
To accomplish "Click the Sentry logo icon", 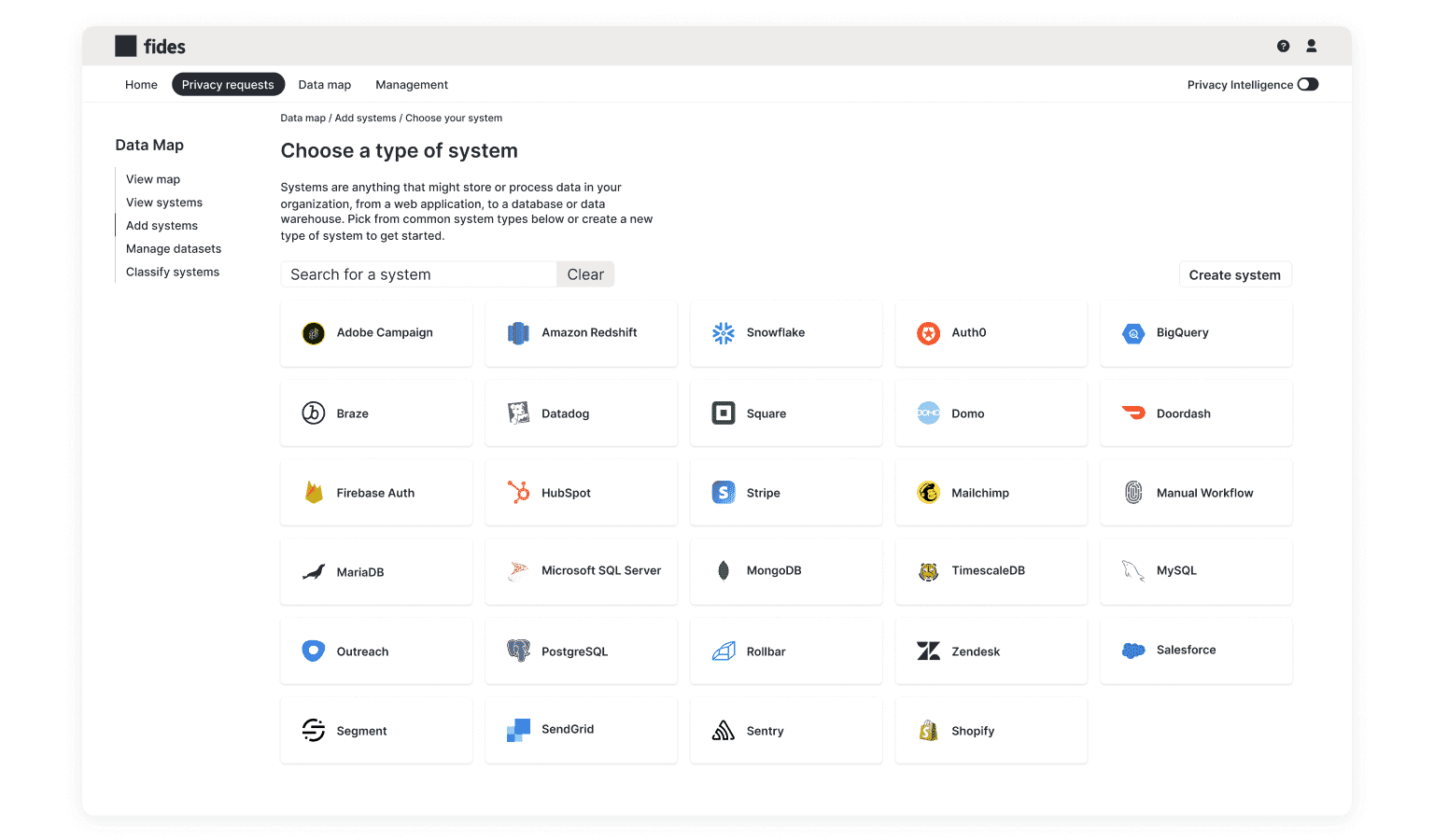I will coord(724,730).
